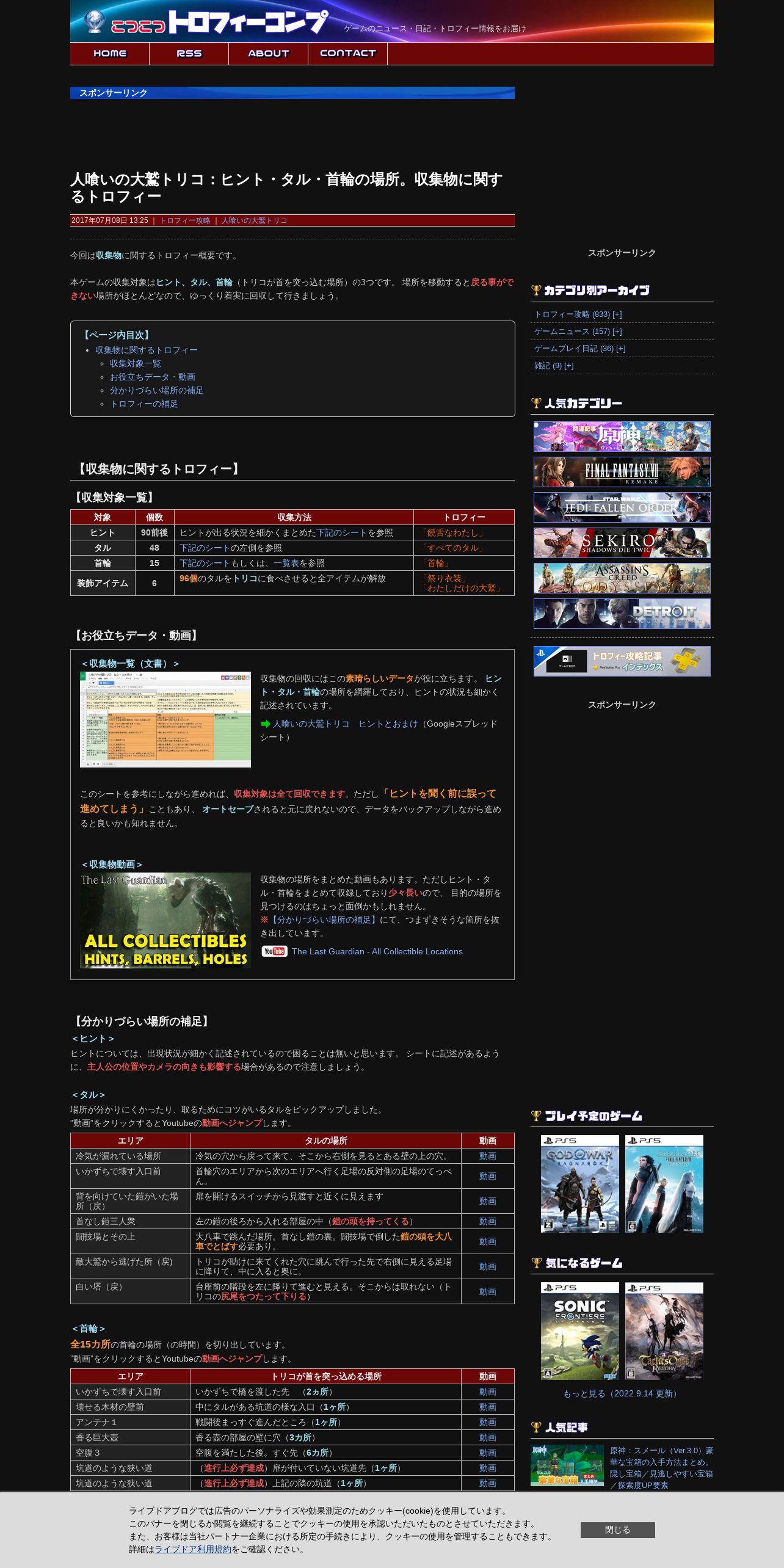Open the All Collectibles video thumbnail
The image size is (784, 1568).
tap(165, 920)
